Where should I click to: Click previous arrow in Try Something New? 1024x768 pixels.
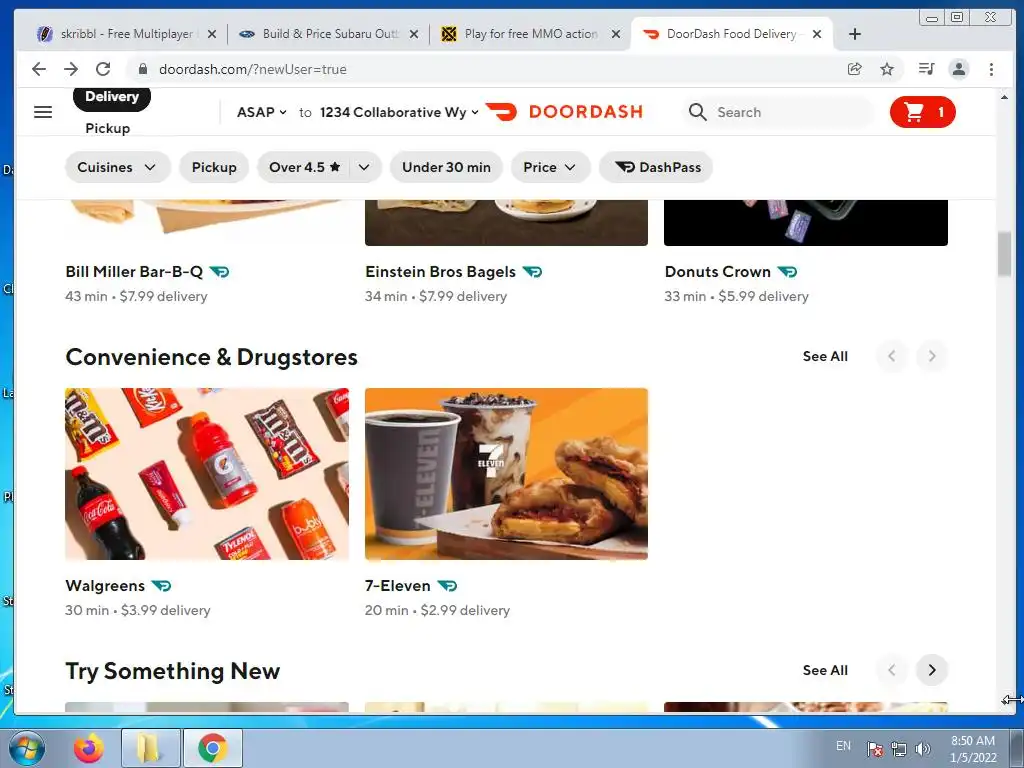[892, 670]
